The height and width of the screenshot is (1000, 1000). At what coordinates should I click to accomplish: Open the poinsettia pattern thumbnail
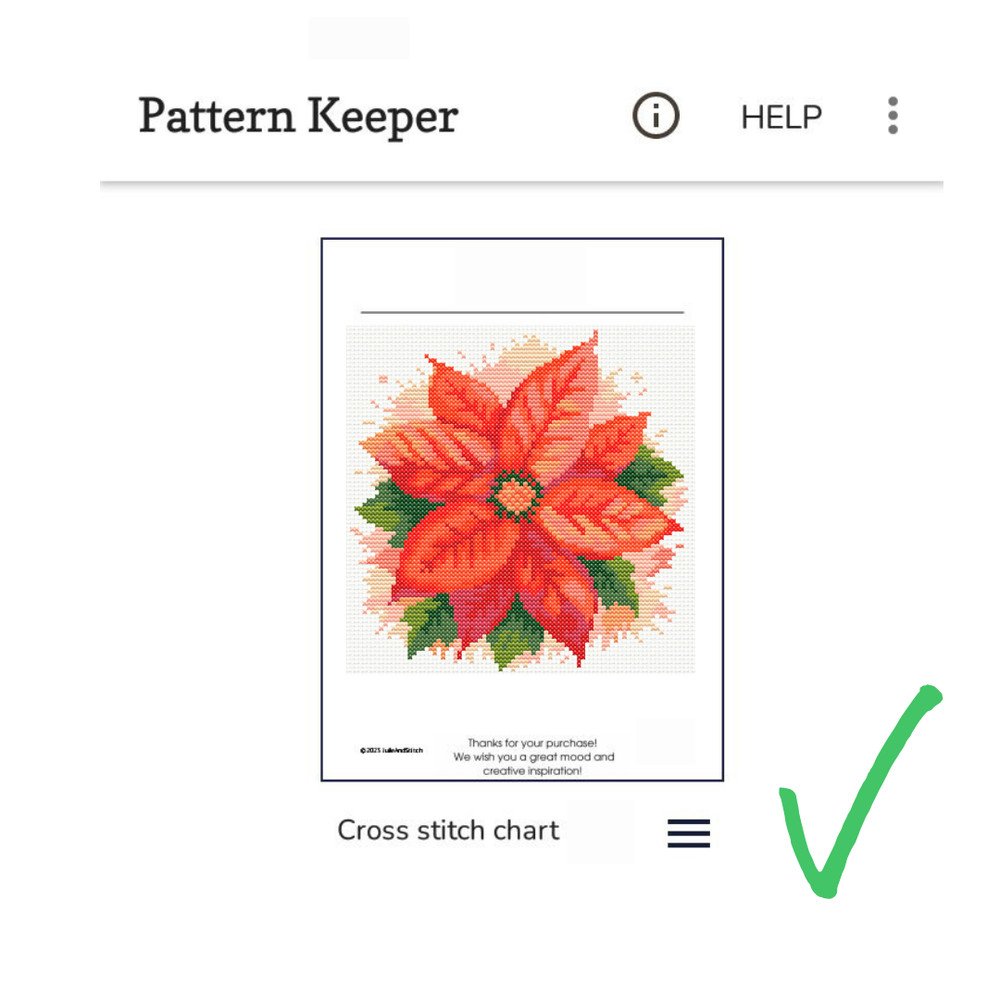pyautogui.click(x=522, y=509)
